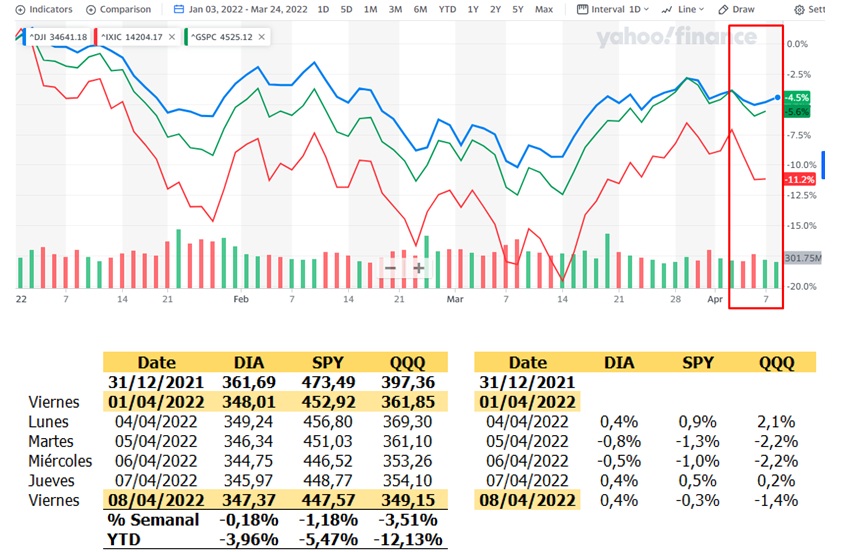
Task: Click the Apr label on time axis
Action: [x=715, y=299]
